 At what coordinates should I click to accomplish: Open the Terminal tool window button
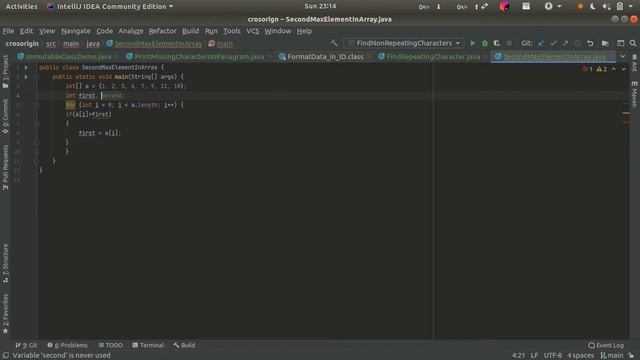tap(148, 345)
